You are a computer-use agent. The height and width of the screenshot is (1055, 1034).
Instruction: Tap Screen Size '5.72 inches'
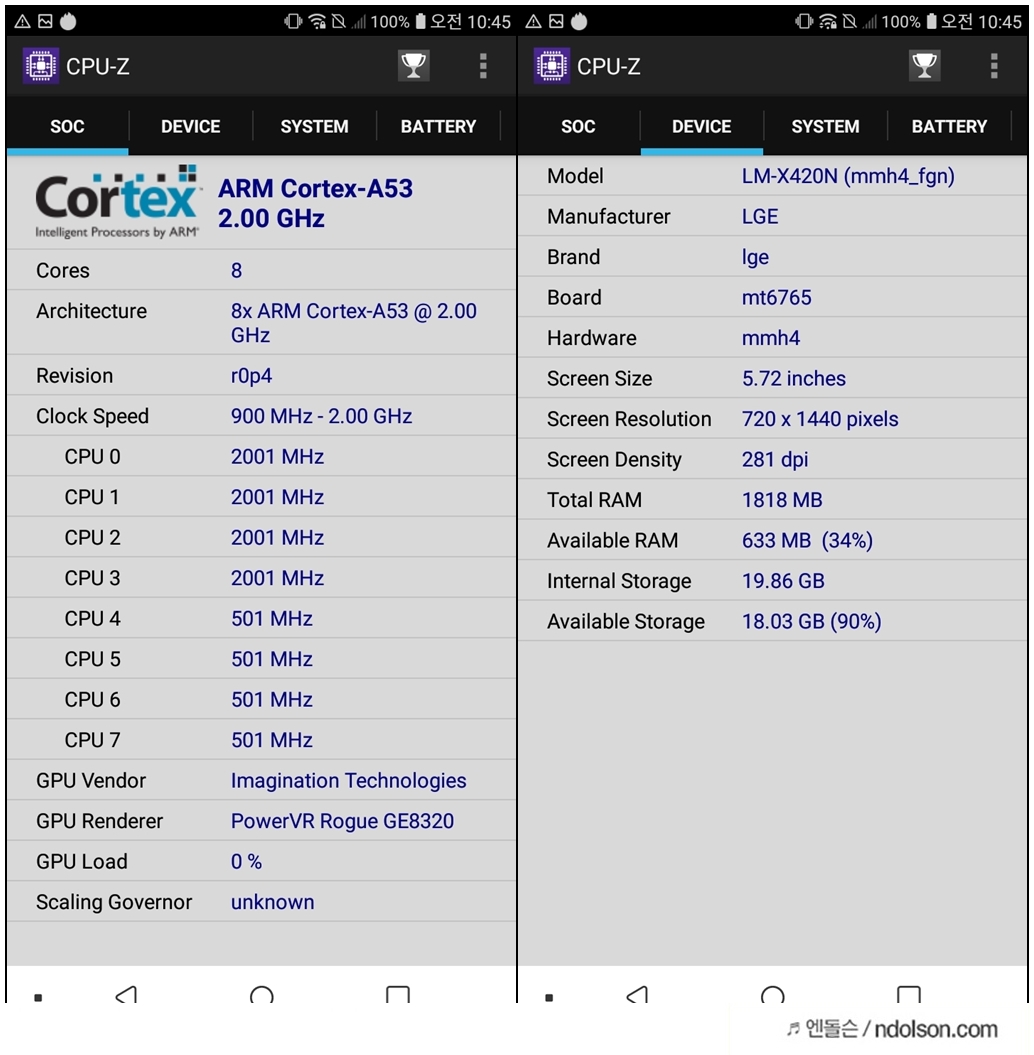point(794,378)
